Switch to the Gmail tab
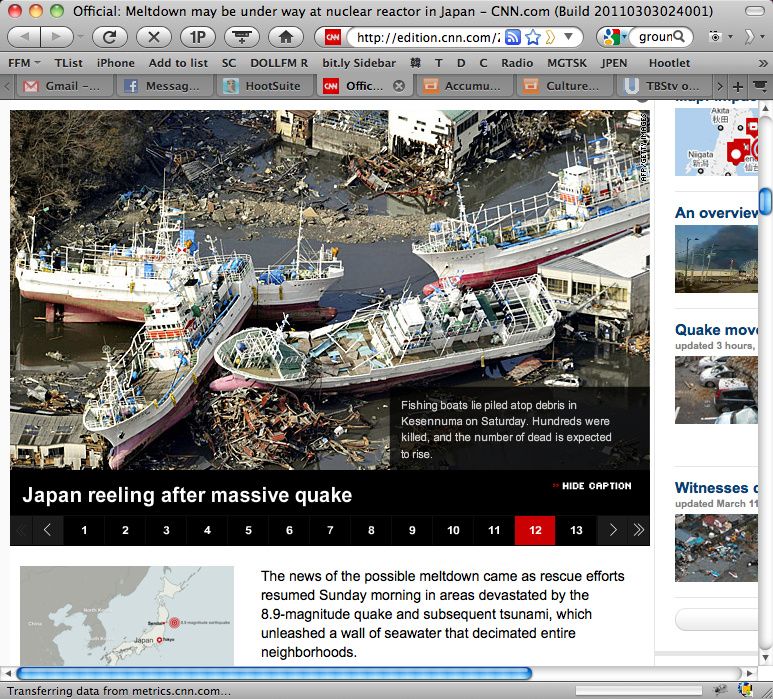Viewport: 773px width, 699px height. tap(62, 86)
